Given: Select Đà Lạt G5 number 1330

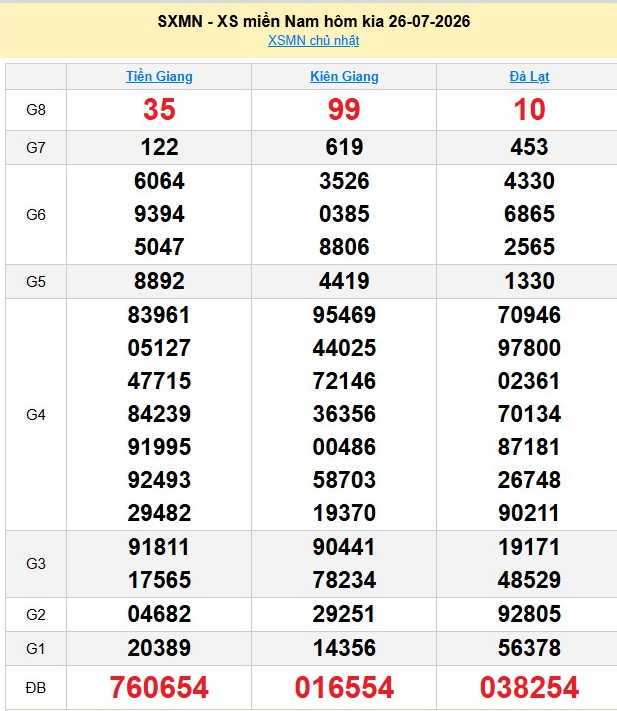Looking at the screenshot, I should pyautogui.click(x=529, y=281).
